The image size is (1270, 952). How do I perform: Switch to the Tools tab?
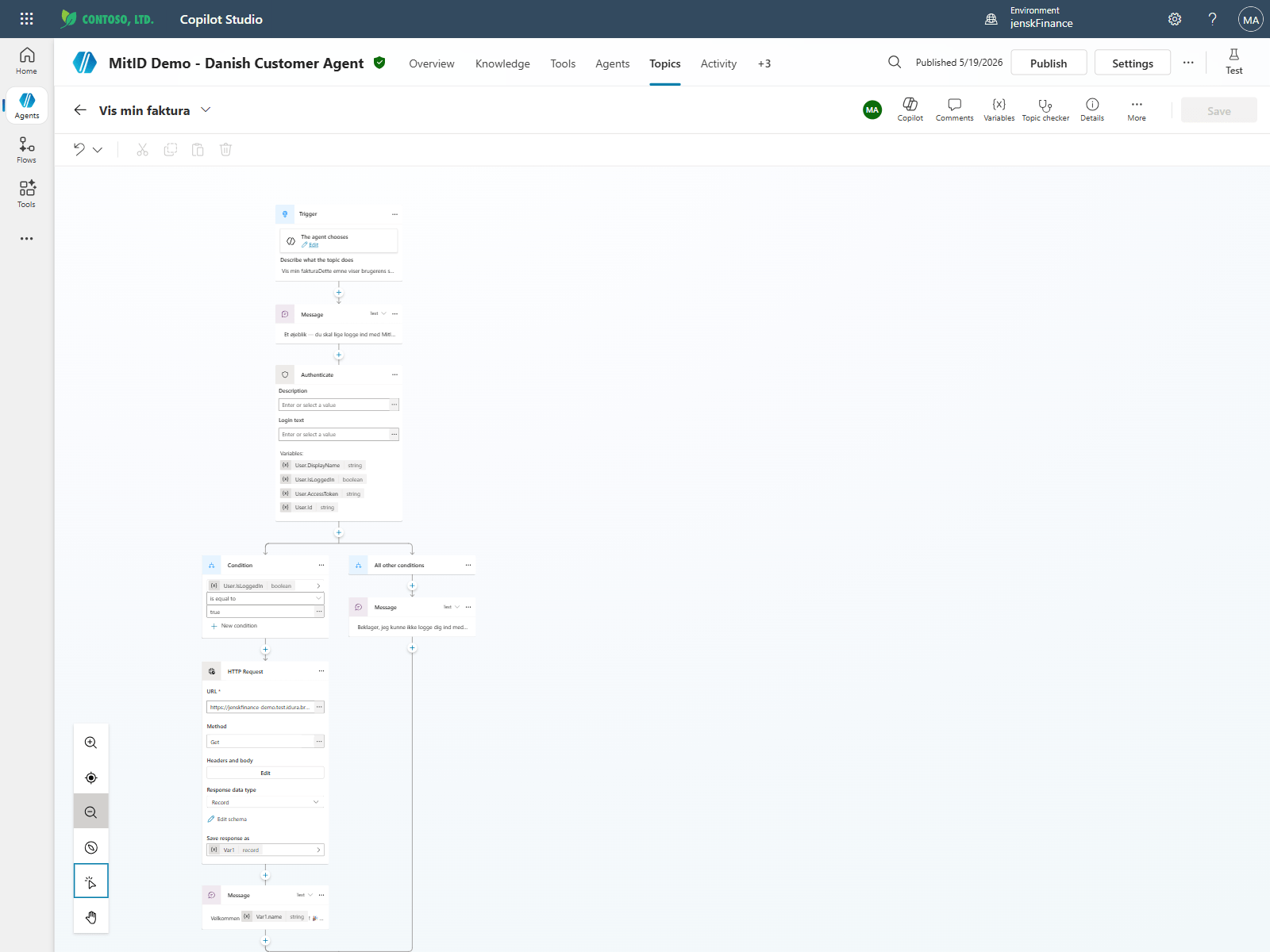click(563, 63)
